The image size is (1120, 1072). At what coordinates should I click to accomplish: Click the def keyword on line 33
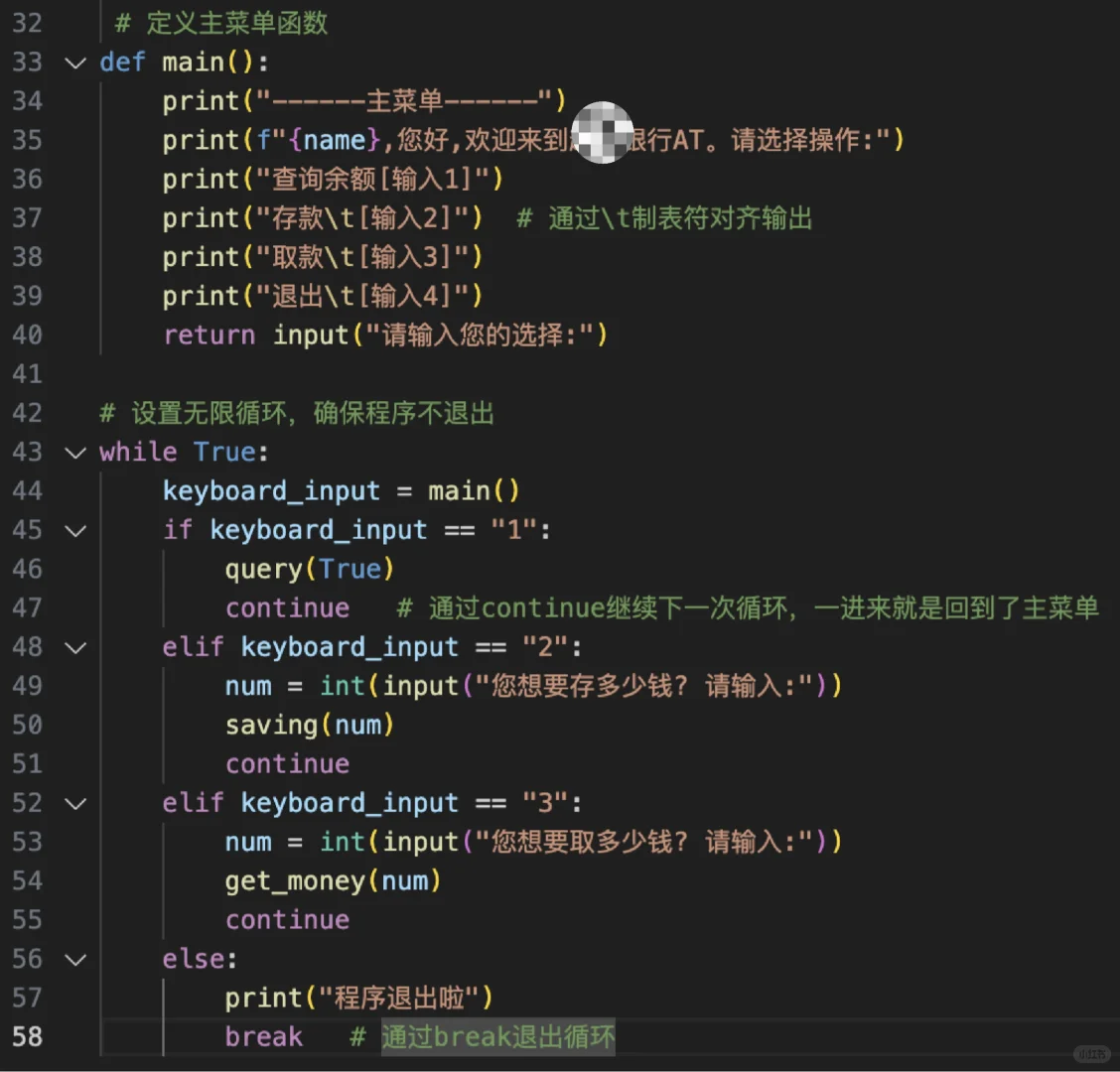click(x=121, y=63)
